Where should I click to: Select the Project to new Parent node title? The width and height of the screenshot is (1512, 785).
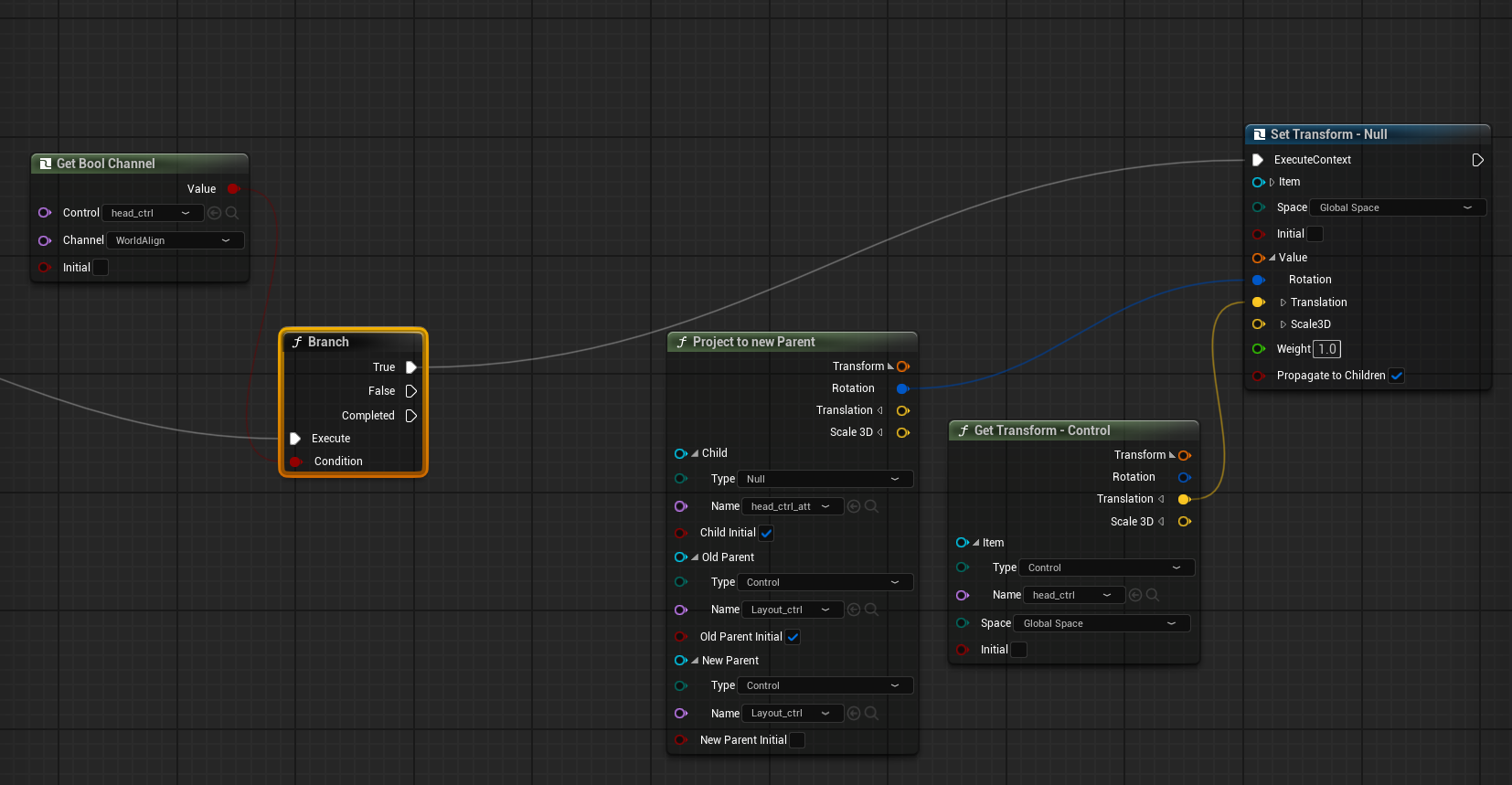(x=753, y=342)
